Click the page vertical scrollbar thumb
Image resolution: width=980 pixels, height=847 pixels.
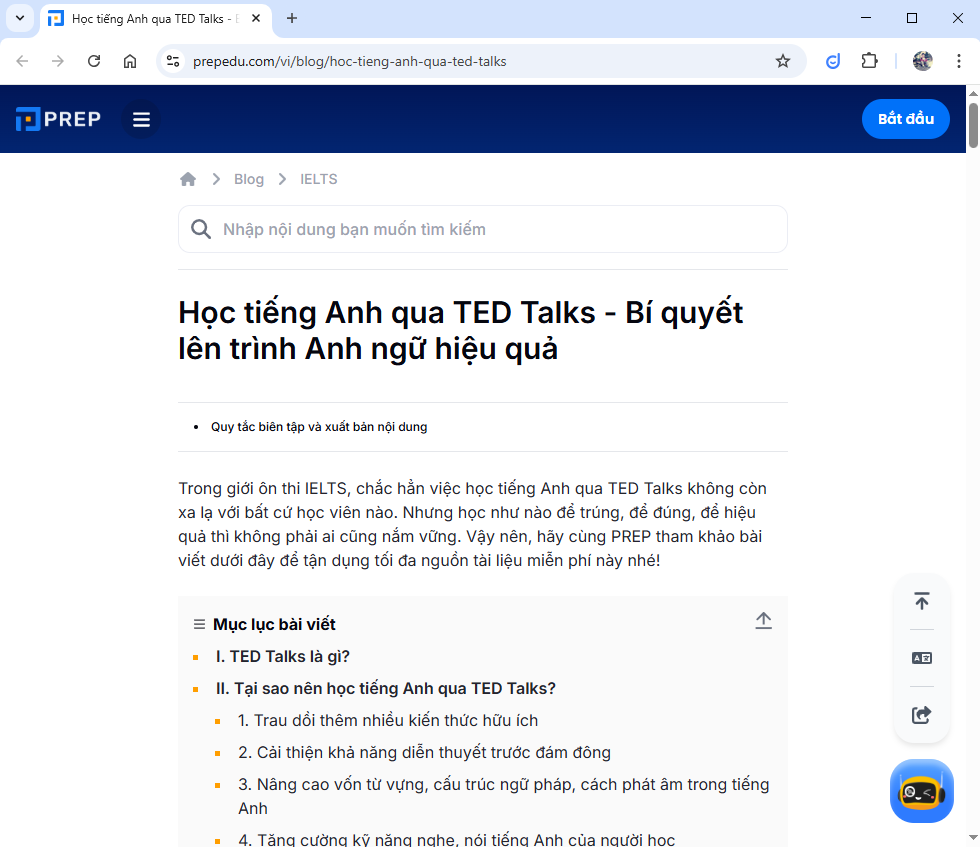coord(973,125)
